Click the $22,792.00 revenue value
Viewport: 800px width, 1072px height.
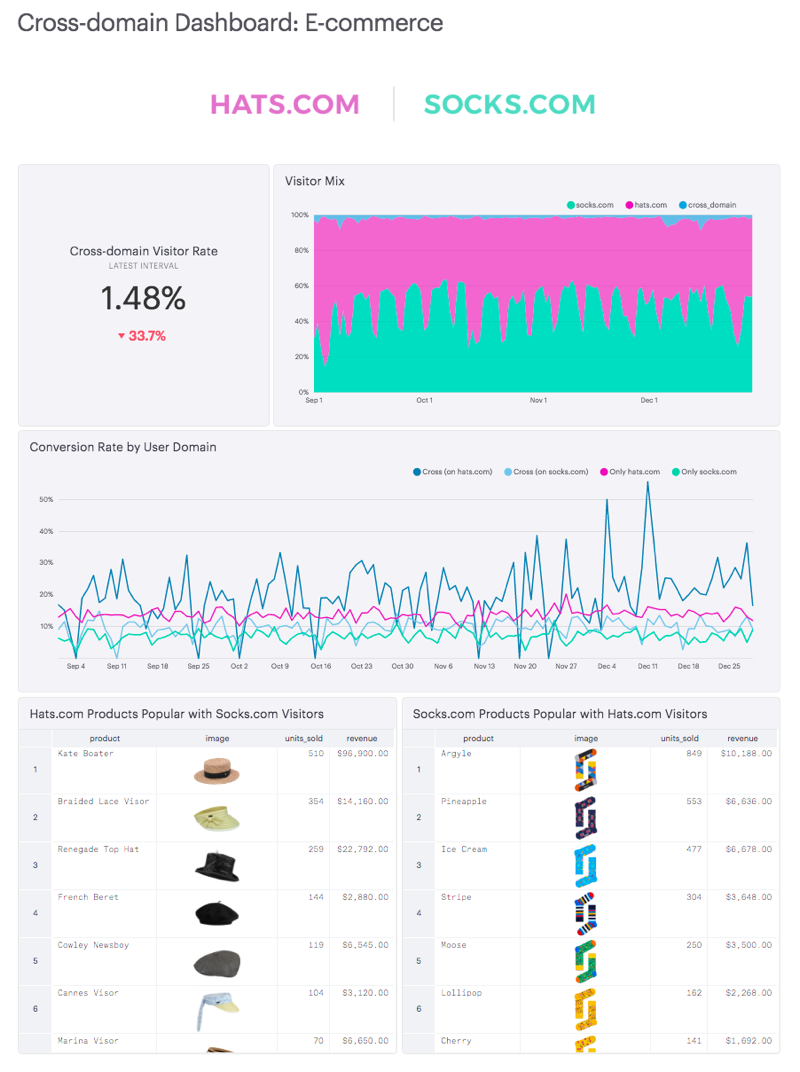point(362,849)
